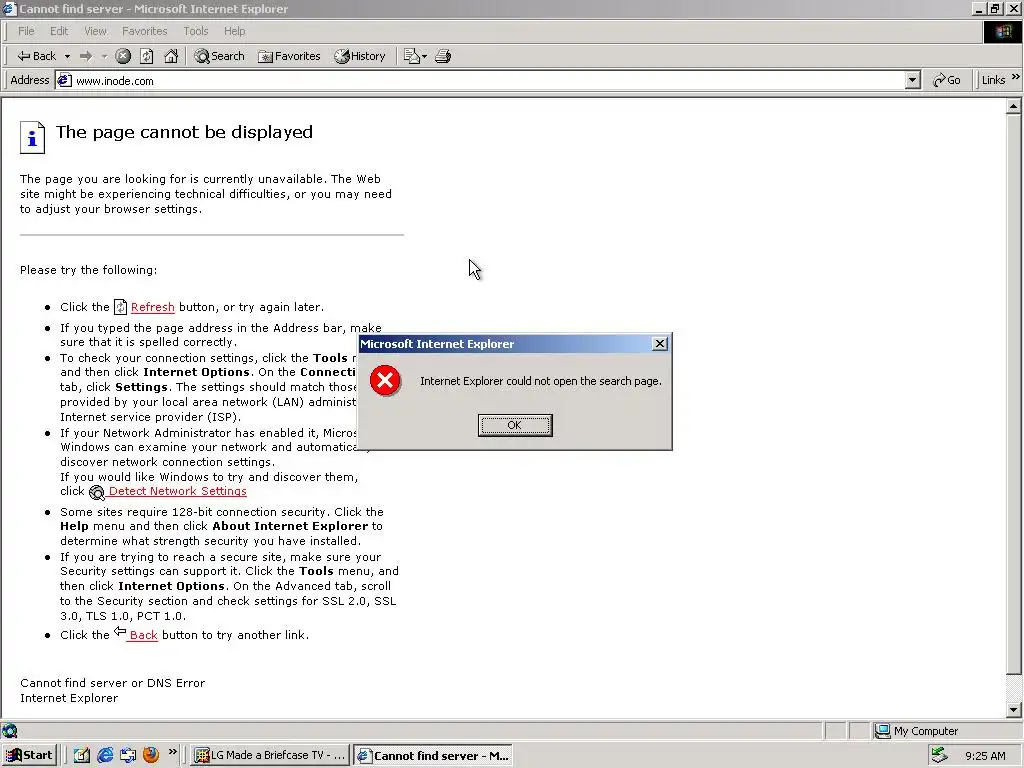Open the Search pane toolbar button

(x=219, y=56)
